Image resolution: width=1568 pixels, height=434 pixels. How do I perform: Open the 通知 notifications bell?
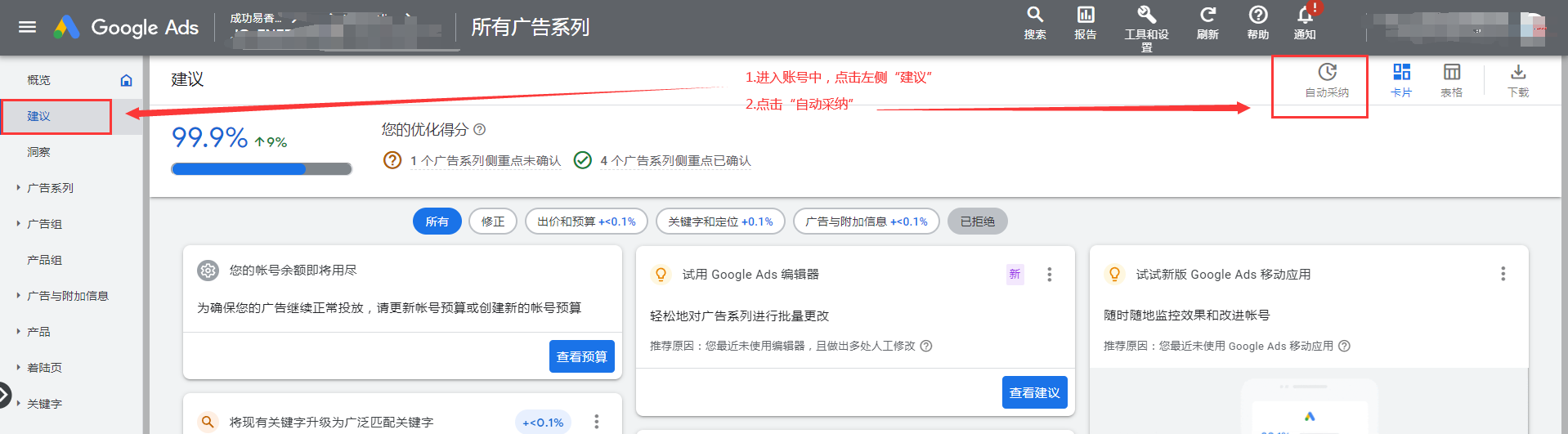[x=1305, y=23]
